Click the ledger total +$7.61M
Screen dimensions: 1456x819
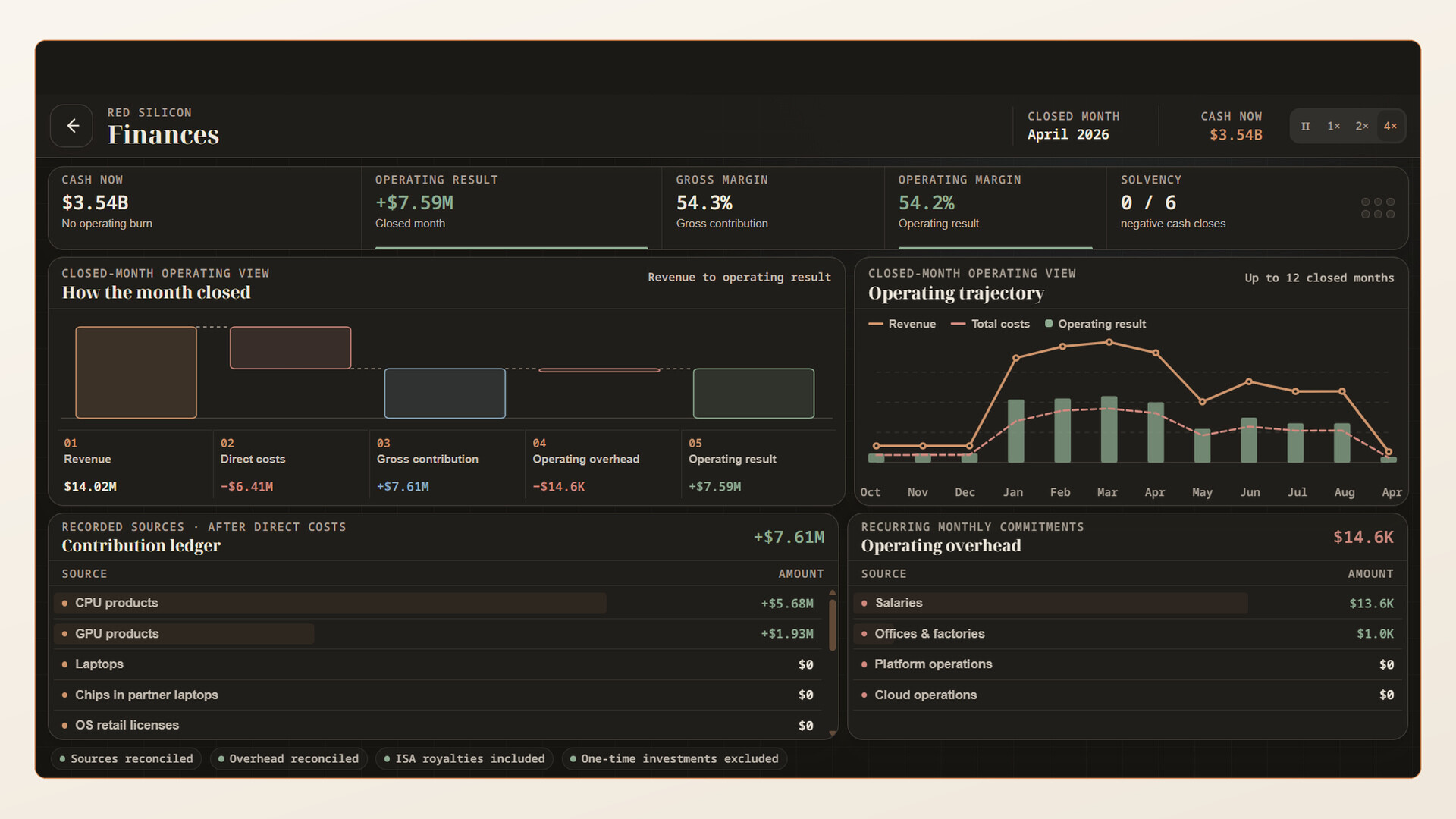(x=789, y=537)
